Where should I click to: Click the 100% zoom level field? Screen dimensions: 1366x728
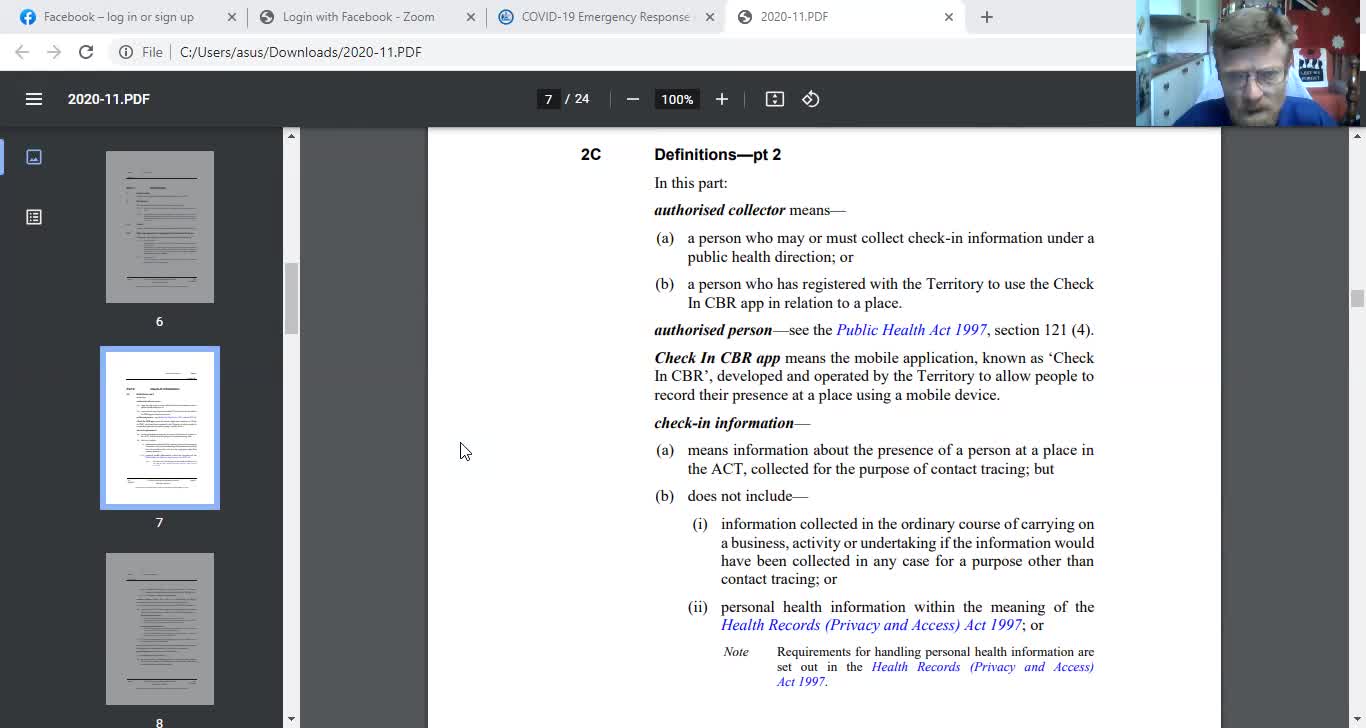click(x=677, y=99)
